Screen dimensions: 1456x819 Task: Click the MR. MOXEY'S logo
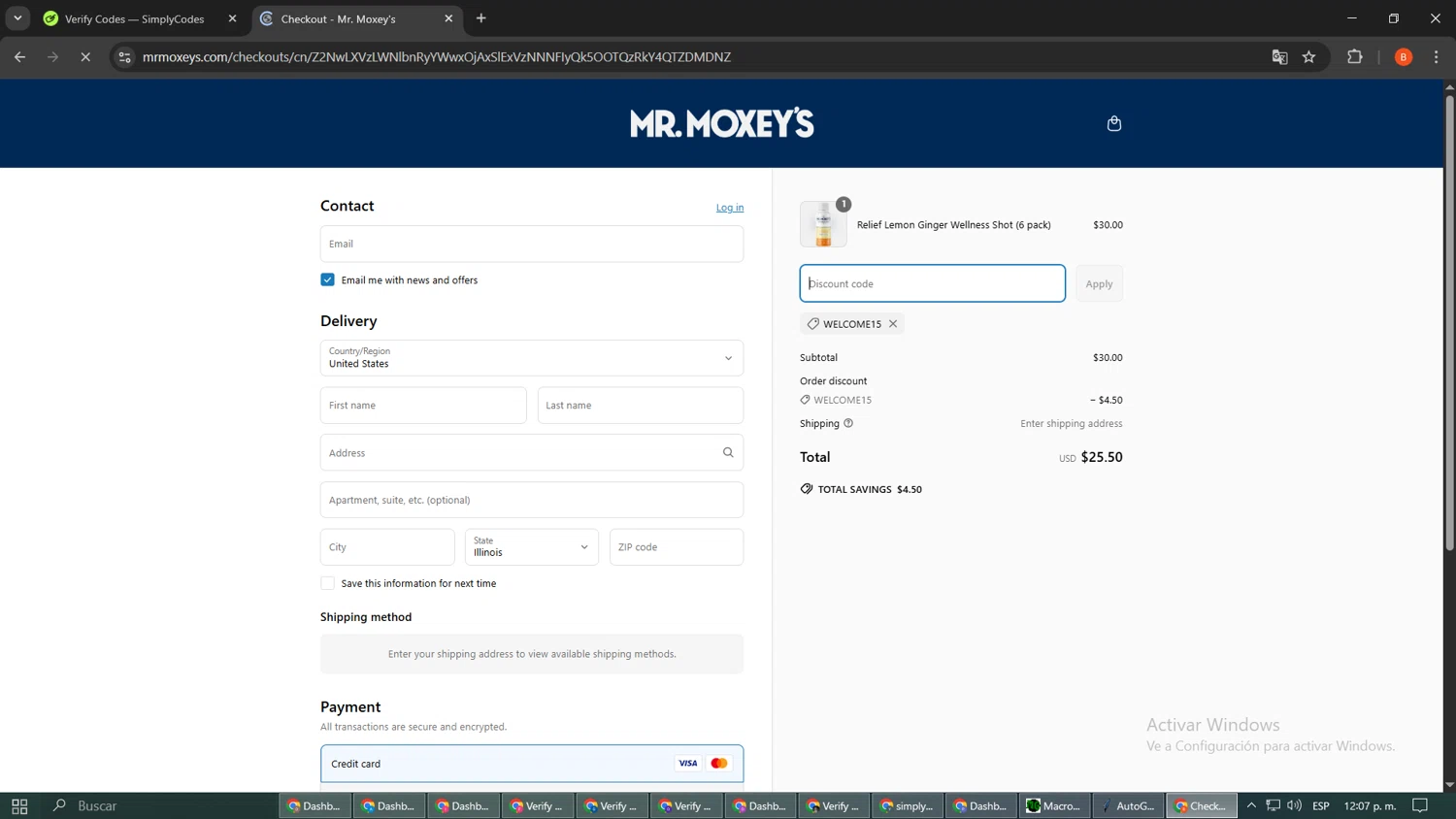pos(722,123)
